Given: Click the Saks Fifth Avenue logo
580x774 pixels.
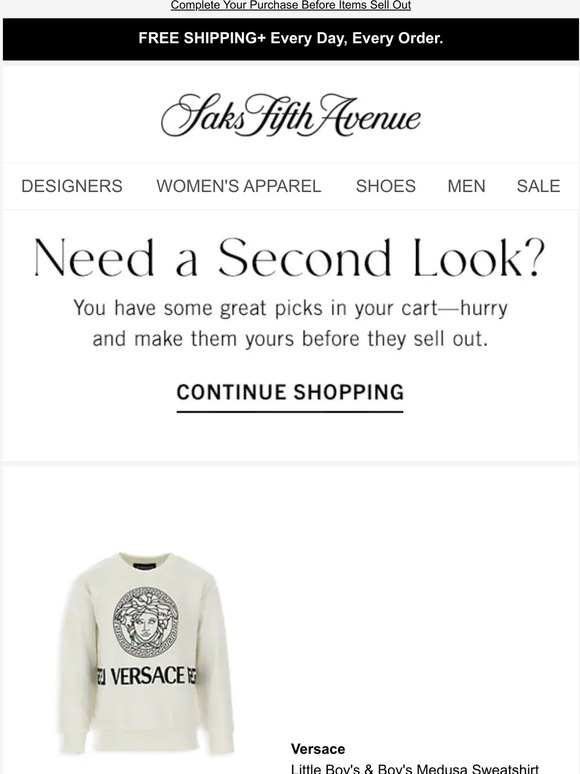Looking at the screenshot, I should coord(291,116).
